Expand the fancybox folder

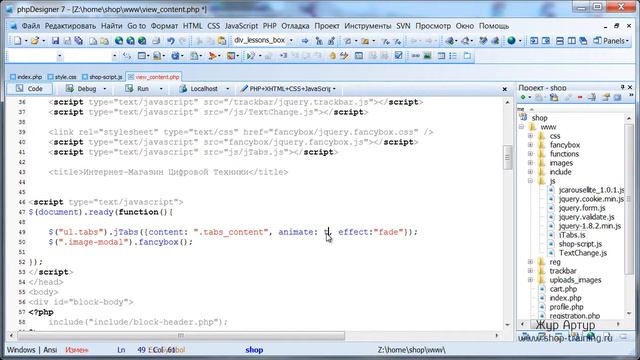tap(530, 145)
